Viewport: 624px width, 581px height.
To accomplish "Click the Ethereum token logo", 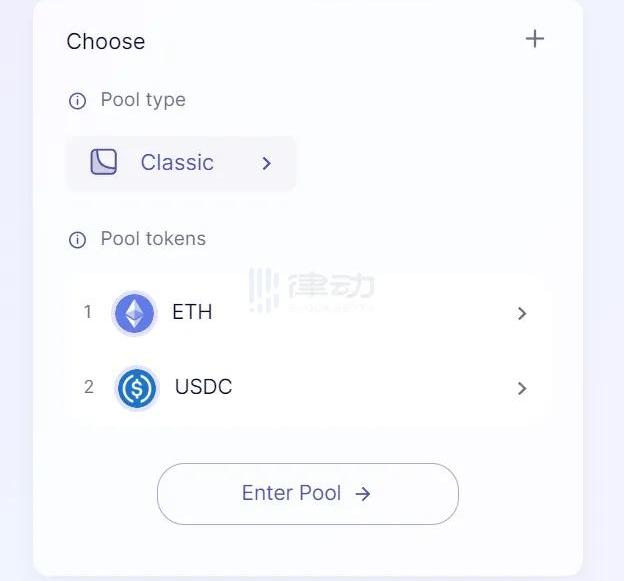I will tap(134, 313).
